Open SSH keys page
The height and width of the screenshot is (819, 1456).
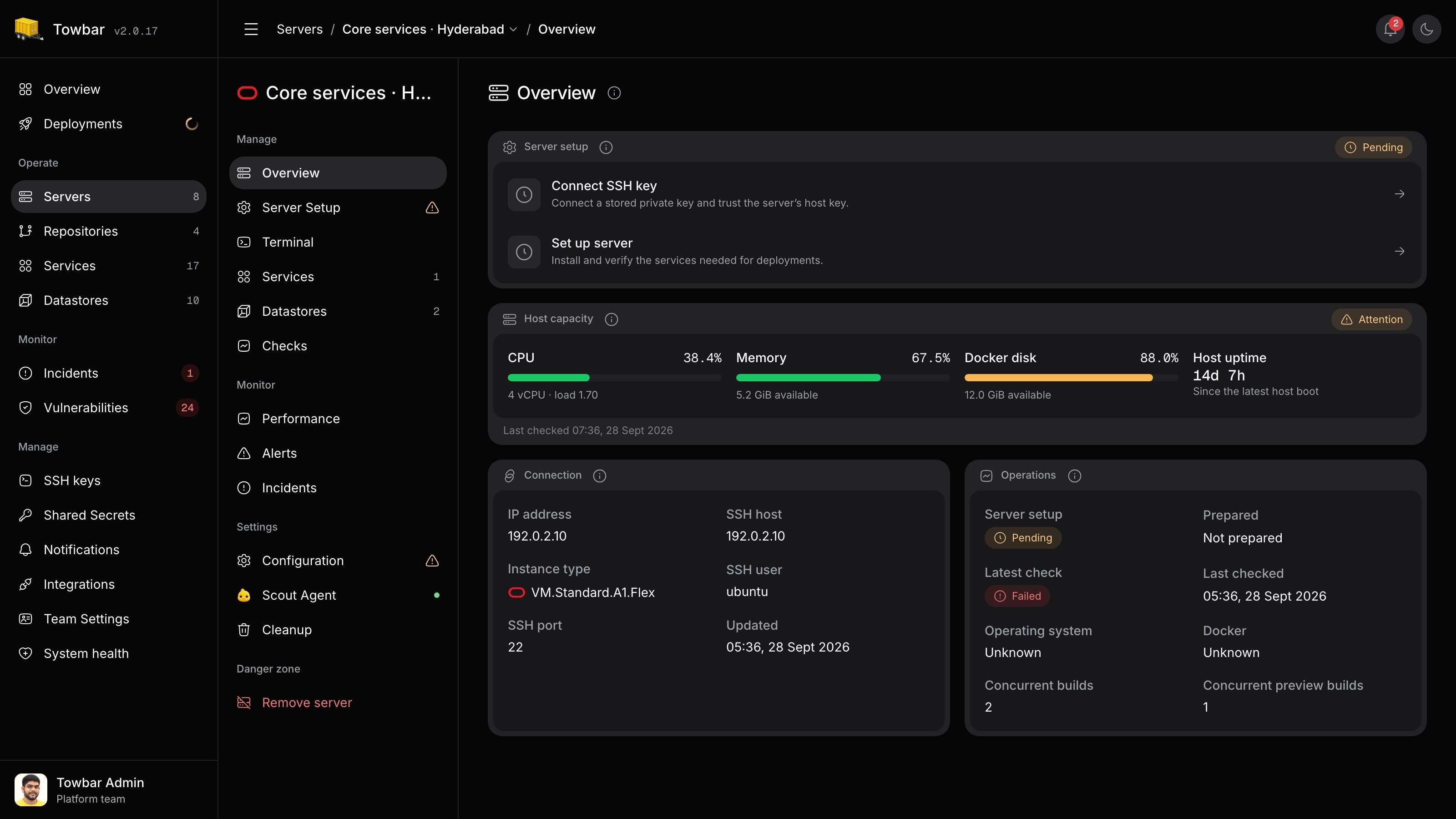click(109, 480)
